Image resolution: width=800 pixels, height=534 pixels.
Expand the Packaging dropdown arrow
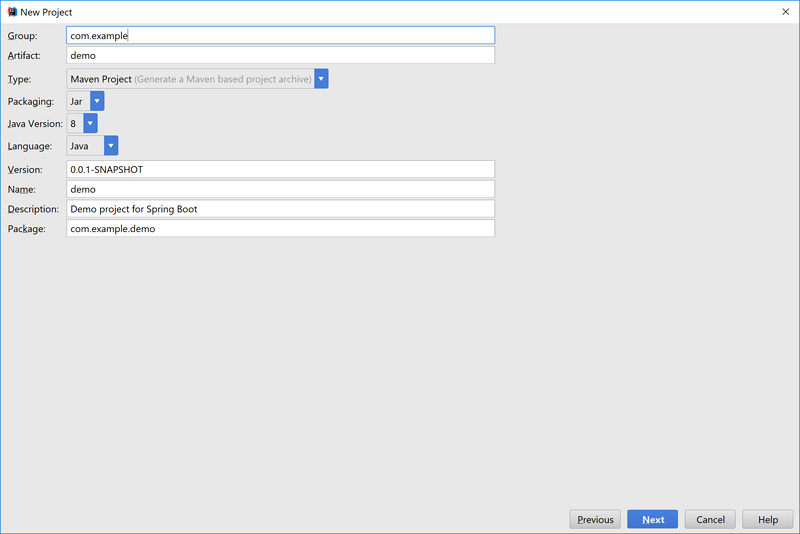[x=97, y=101]
